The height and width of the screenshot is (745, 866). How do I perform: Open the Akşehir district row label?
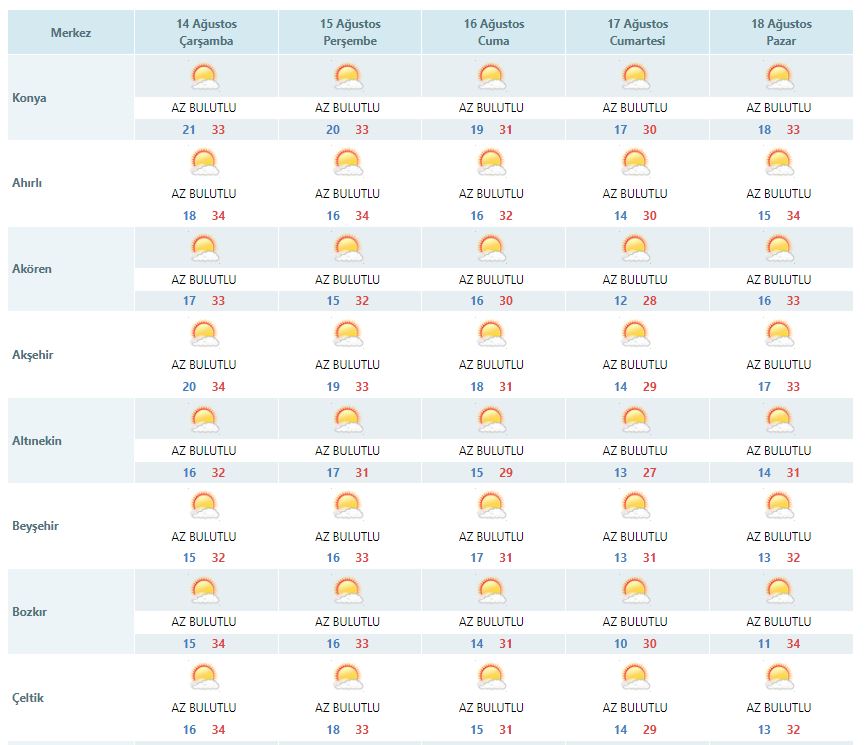point(33,355)
